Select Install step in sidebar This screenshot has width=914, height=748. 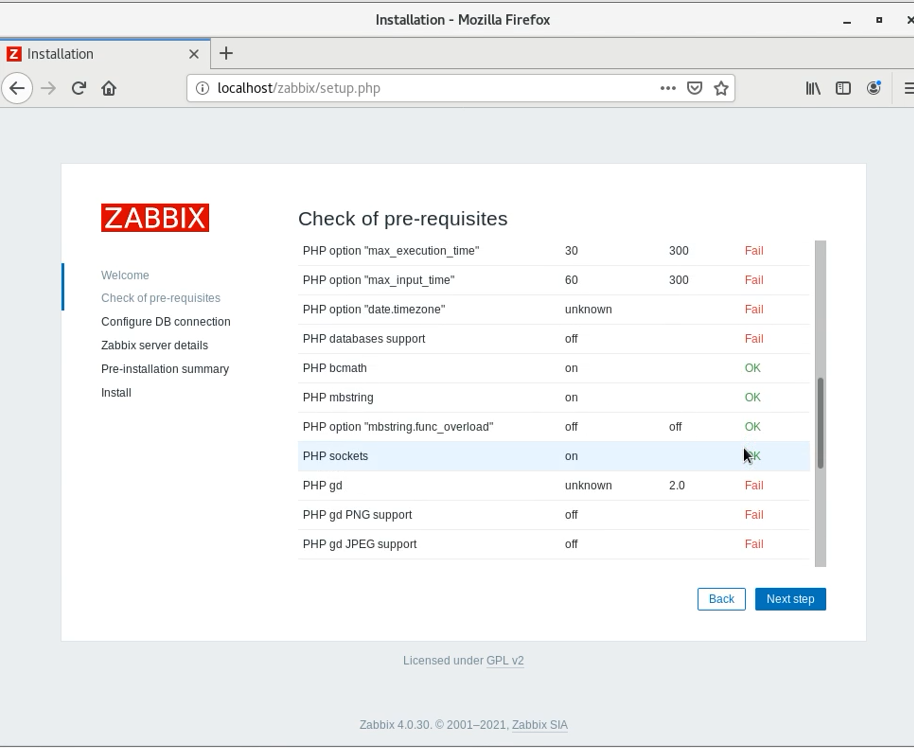coord(116,392)
